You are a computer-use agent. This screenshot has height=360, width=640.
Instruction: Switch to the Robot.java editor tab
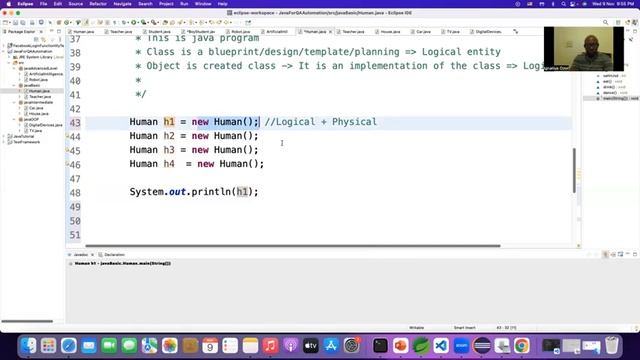click(x=238, y=31)
